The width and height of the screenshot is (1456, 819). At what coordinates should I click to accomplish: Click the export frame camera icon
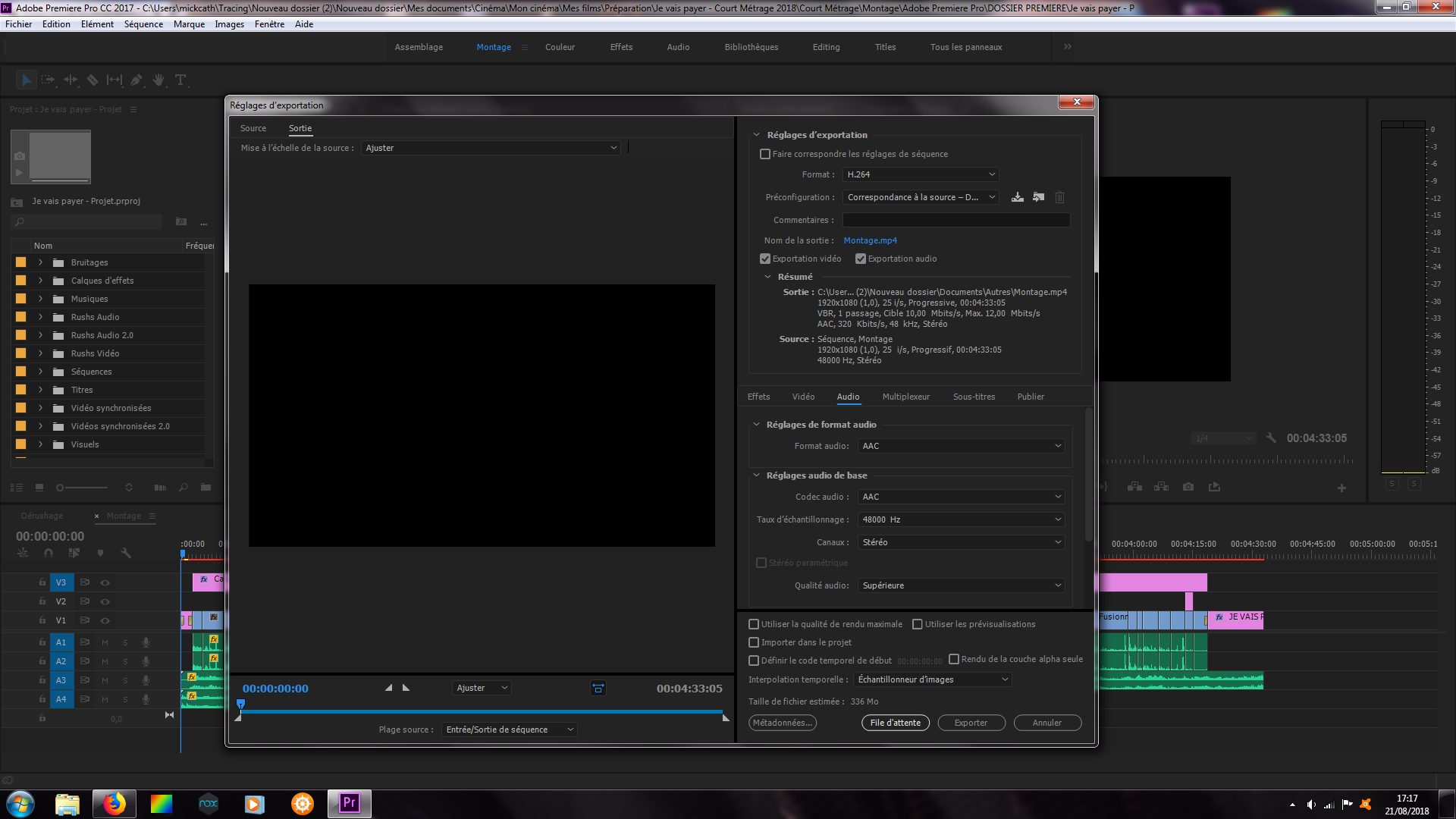pyautogui.click(x=1188, y=487)
